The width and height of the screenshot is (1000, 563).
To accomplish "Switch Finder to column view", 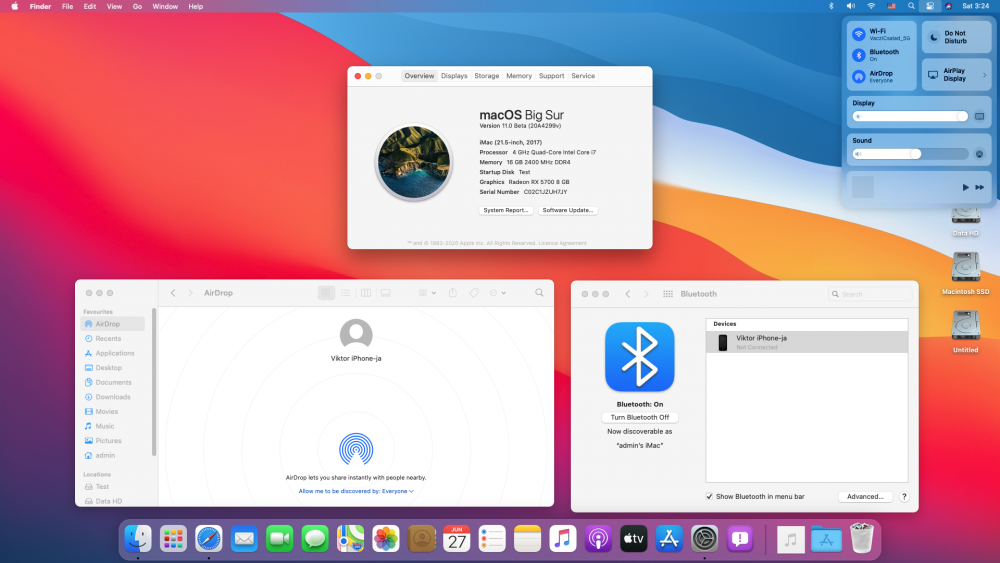I will pyautogui.click(x=366, y=293).
